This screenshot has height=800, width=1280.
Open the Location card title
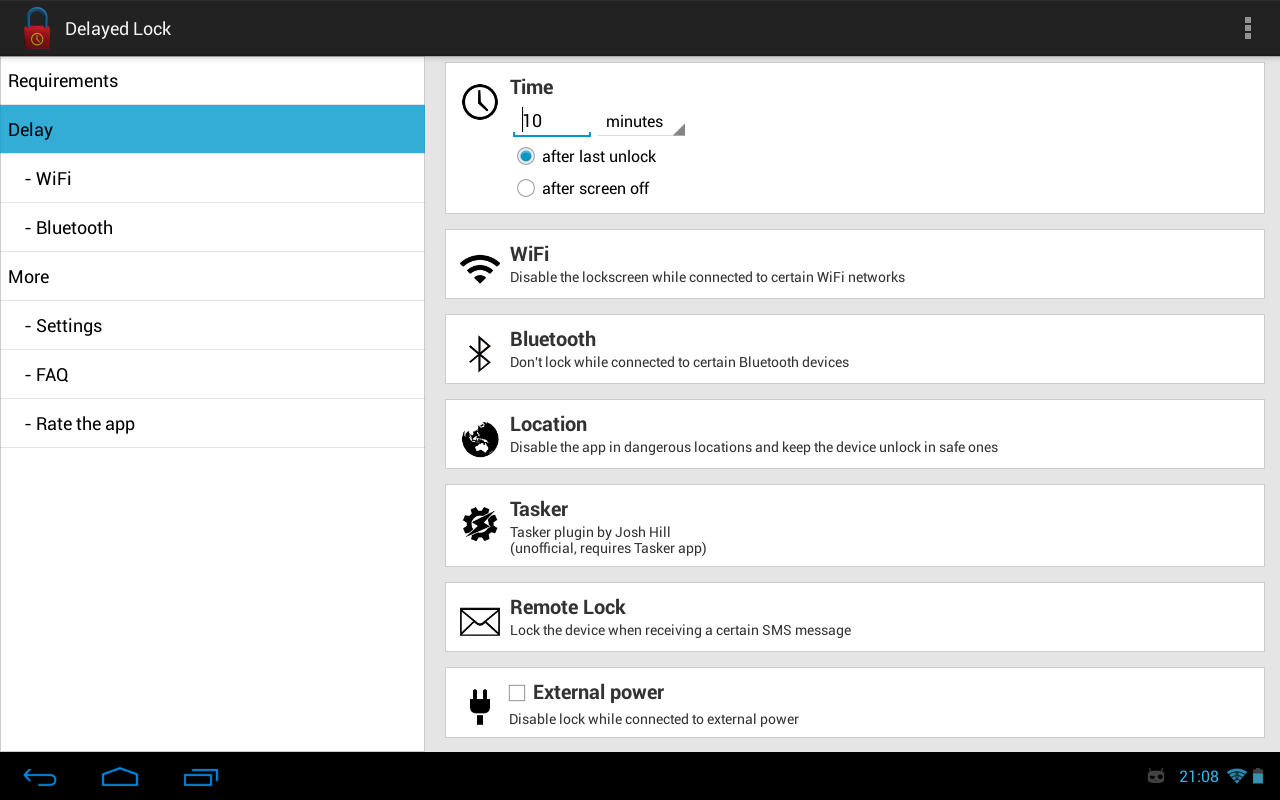pyautogui.click(x=548, y=424)
